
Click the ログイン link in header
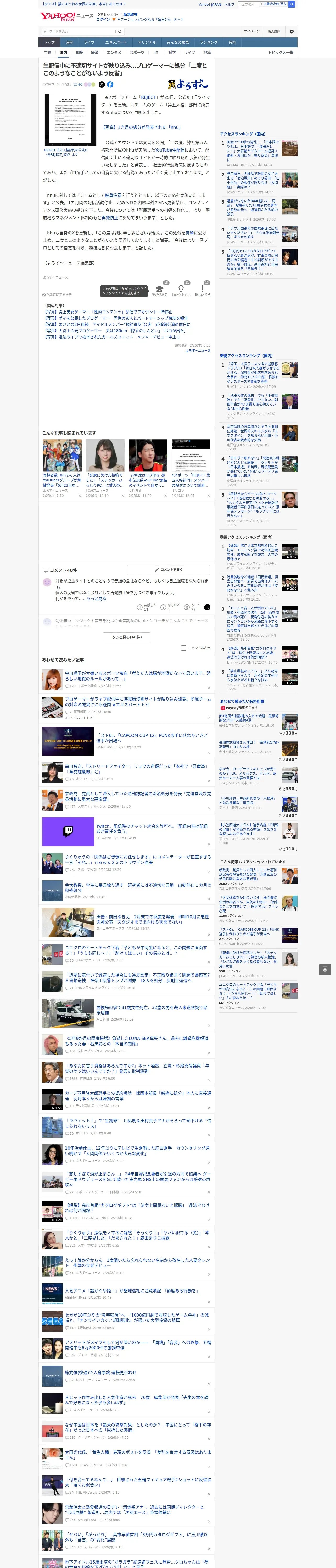pyautogui.click(x=103, y=20)
